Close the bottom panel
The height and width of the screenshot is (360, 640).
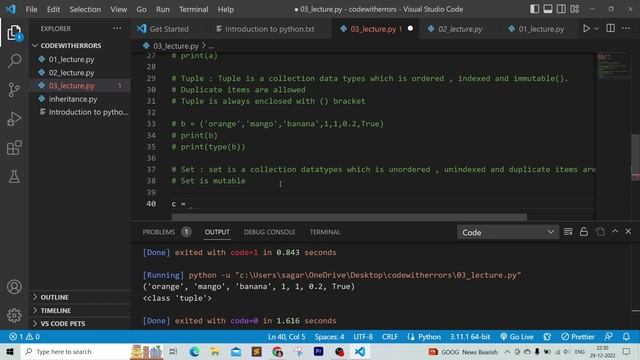(628, 231)
